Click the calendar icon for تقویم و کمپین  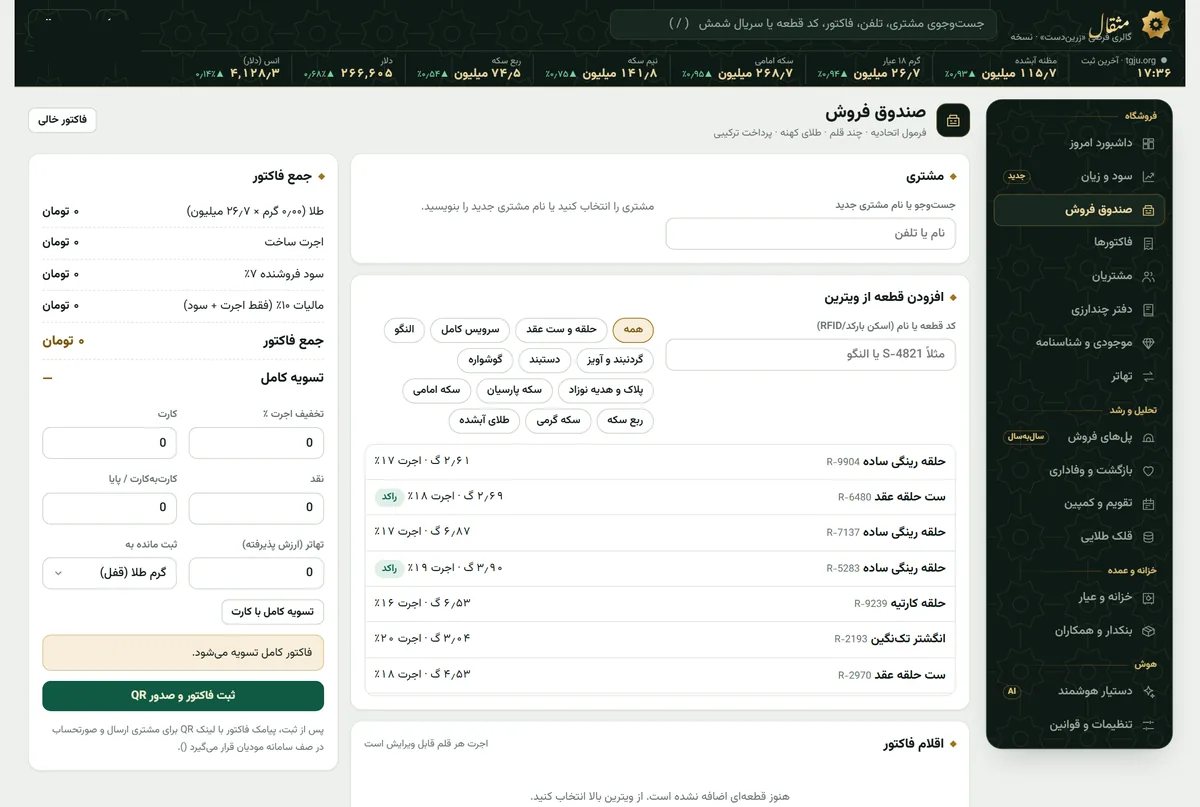pyautogui.click(x=1148, y=504)
